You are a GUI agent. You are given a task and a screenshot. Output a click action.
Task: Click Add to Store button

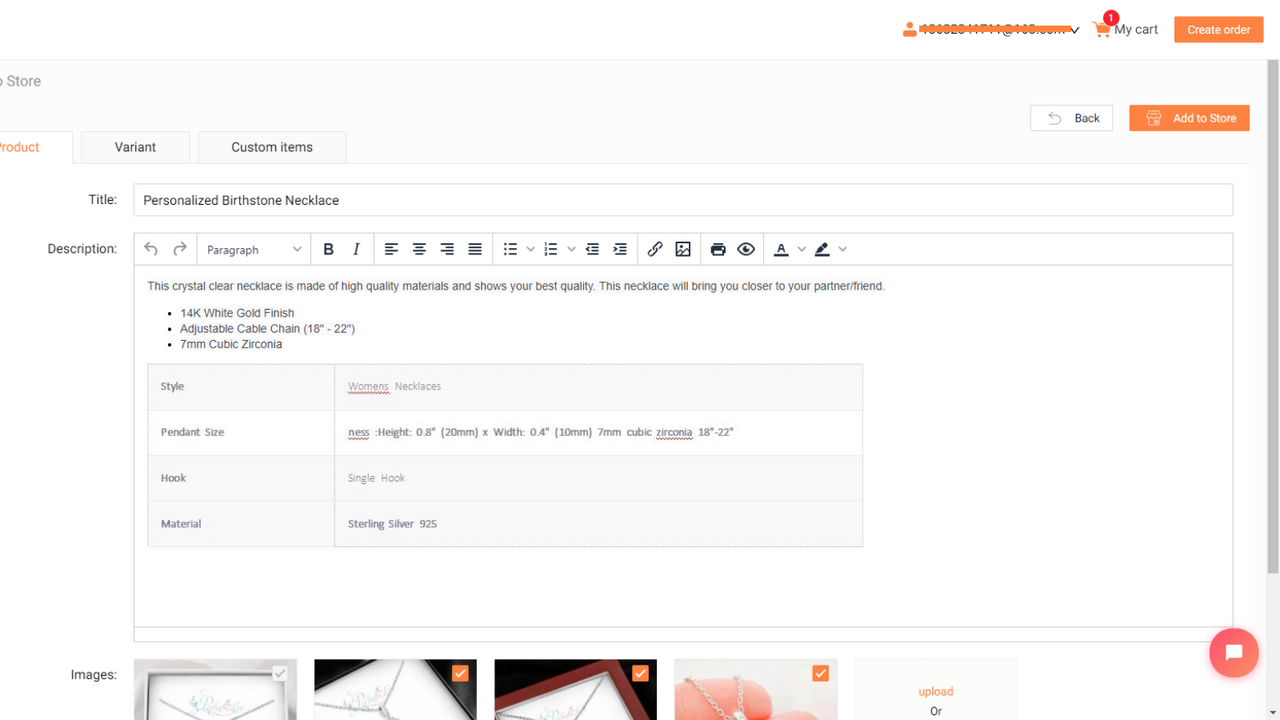pos(1190,118)
